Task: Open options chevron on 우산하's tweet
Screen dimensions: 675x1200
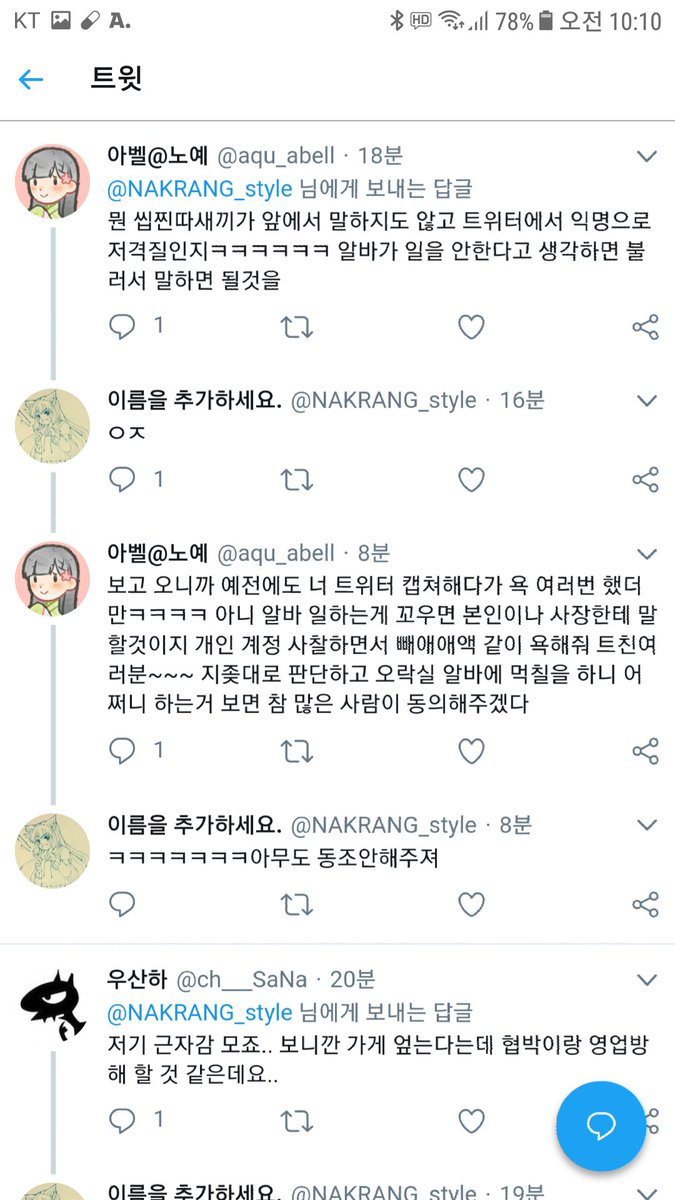Action: tap(647, 978)
